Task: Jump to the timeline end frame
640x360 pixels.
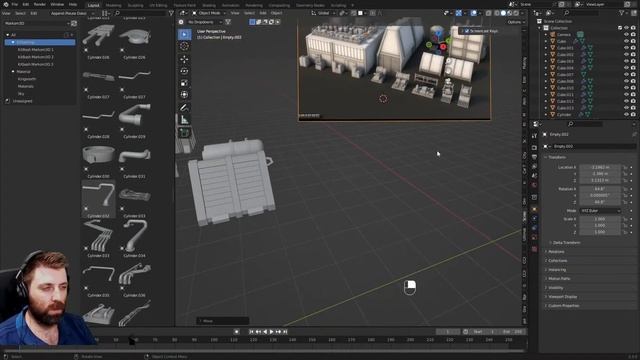Action: click(x=285, y=332)
